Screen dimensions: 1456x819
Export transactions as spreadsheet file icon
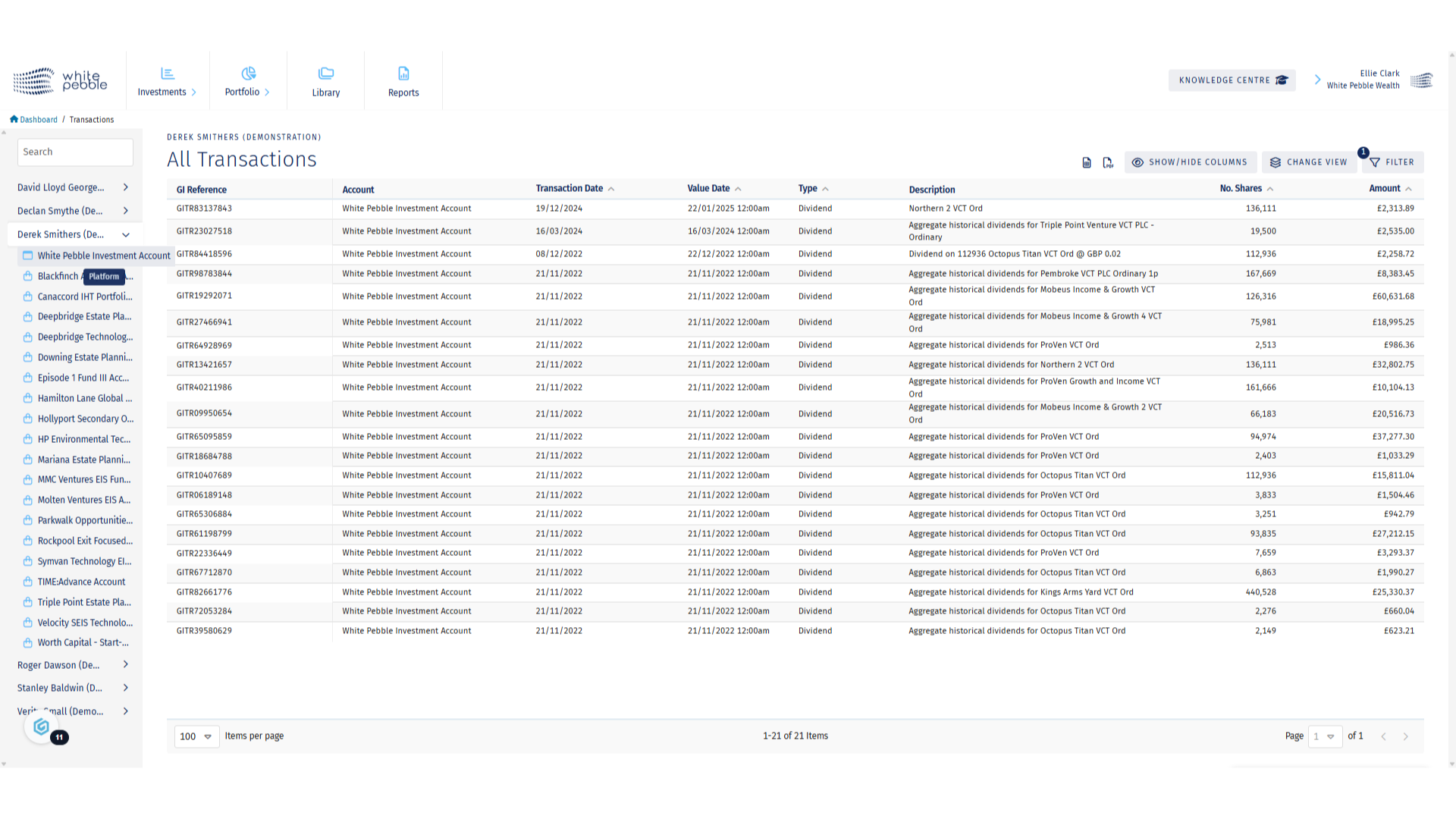[1087, 162]
